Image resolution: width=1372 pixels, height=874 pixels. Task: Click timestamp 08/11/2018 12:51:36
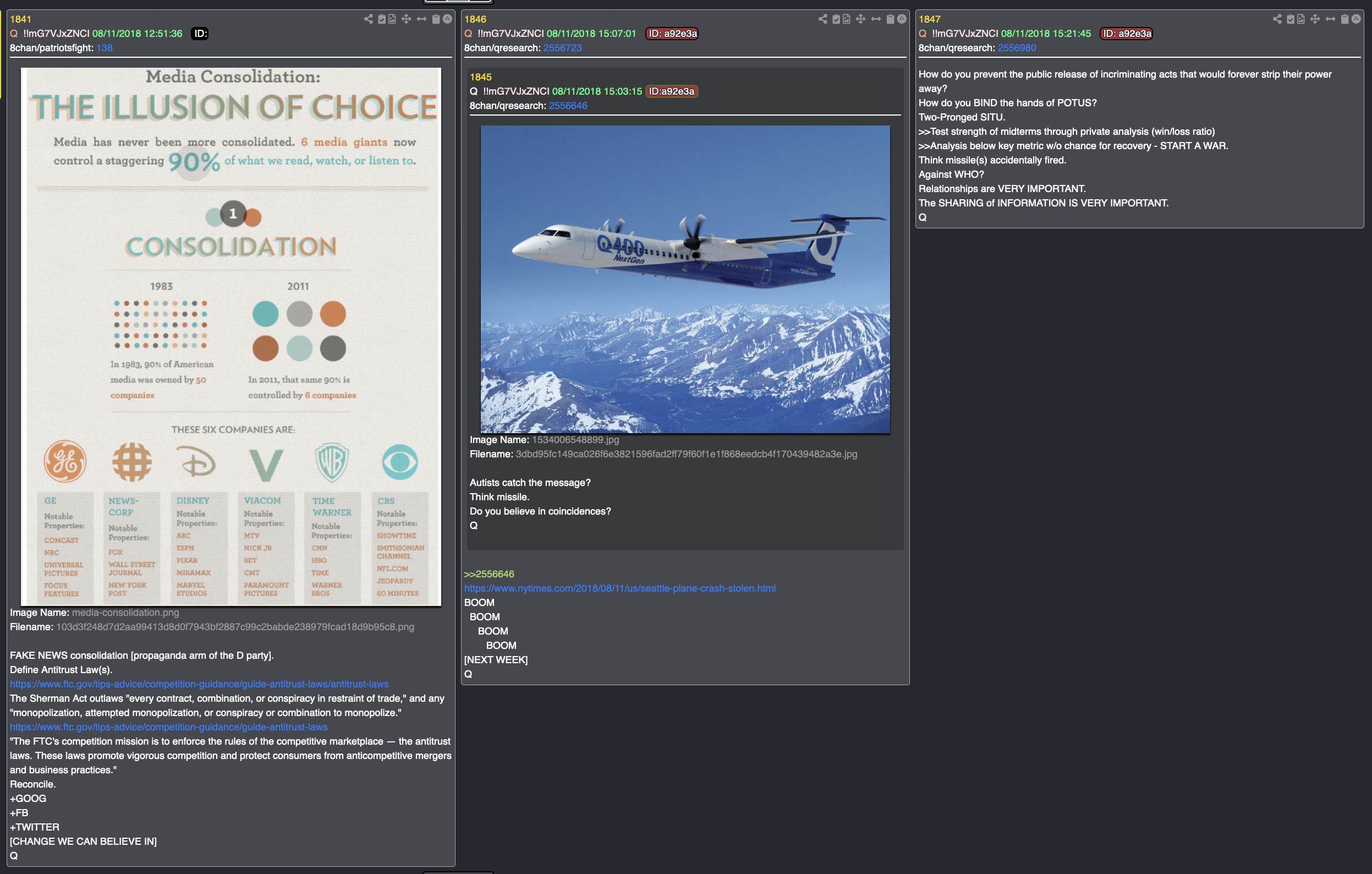click(x=138, y=34)
